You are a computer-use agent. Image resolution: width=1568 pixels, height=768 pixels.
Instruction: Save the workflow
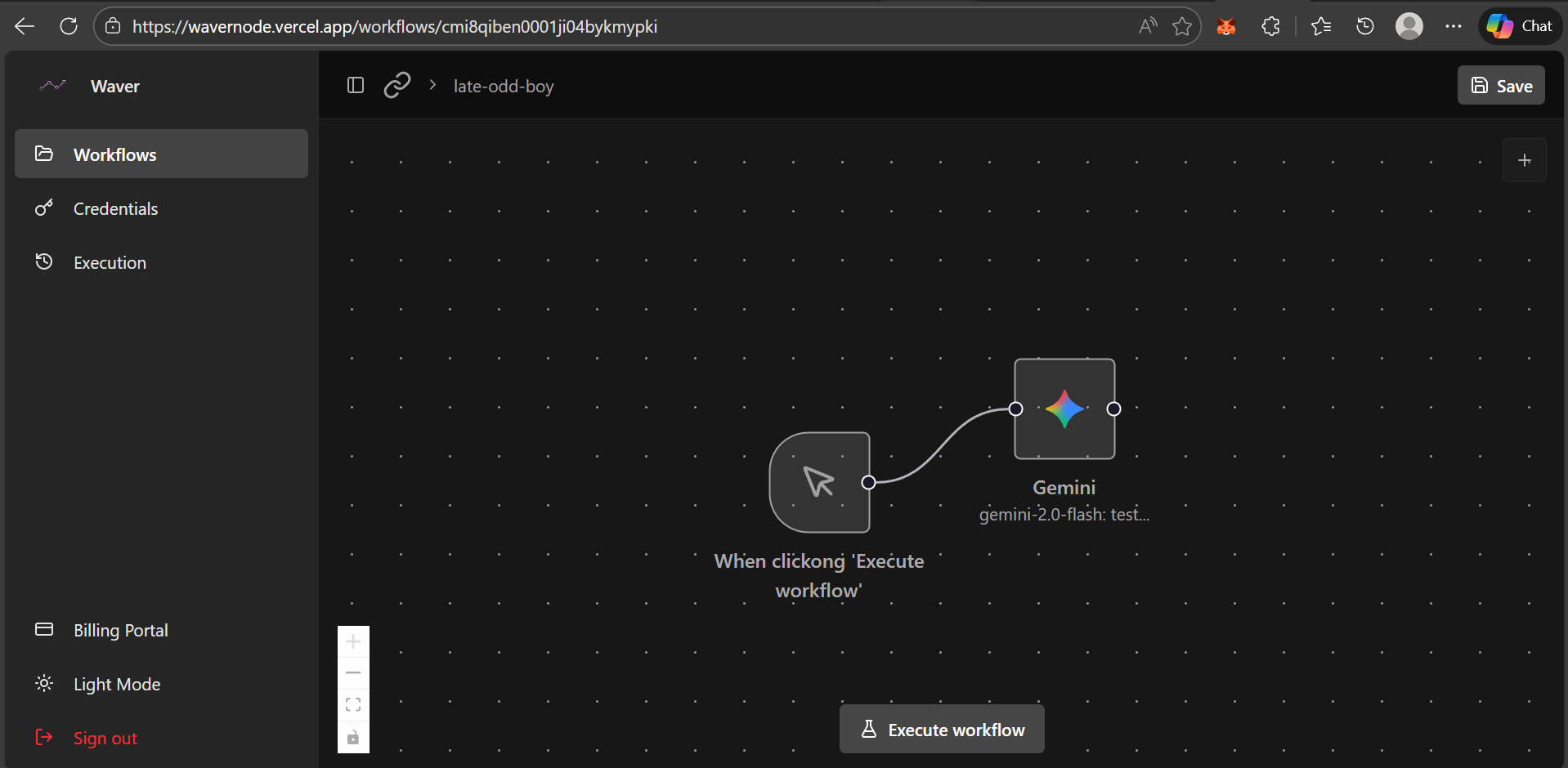1500,85
